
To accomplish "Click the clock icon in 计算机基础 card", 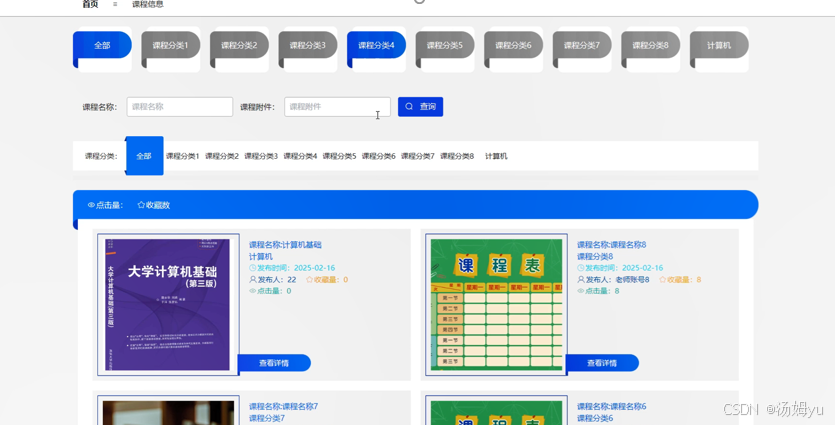I will tap(253, 268).
